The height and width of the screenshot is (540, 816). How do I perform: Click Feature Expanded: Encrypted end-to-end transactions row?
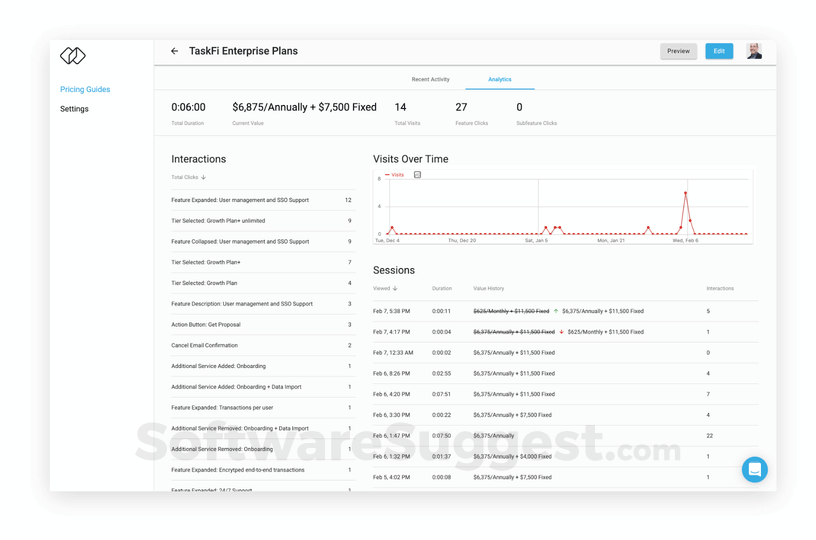(x=263, y=470)
